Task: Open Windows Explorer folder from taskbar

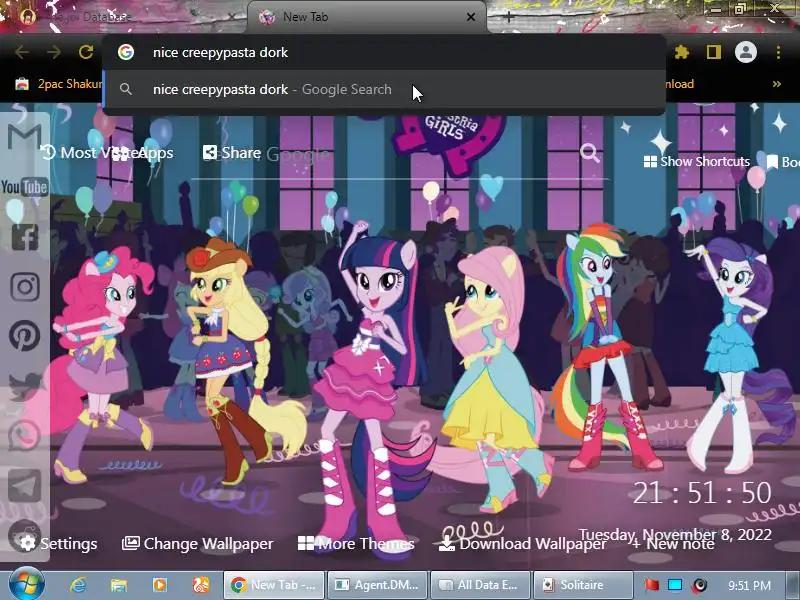Action: 118,585
